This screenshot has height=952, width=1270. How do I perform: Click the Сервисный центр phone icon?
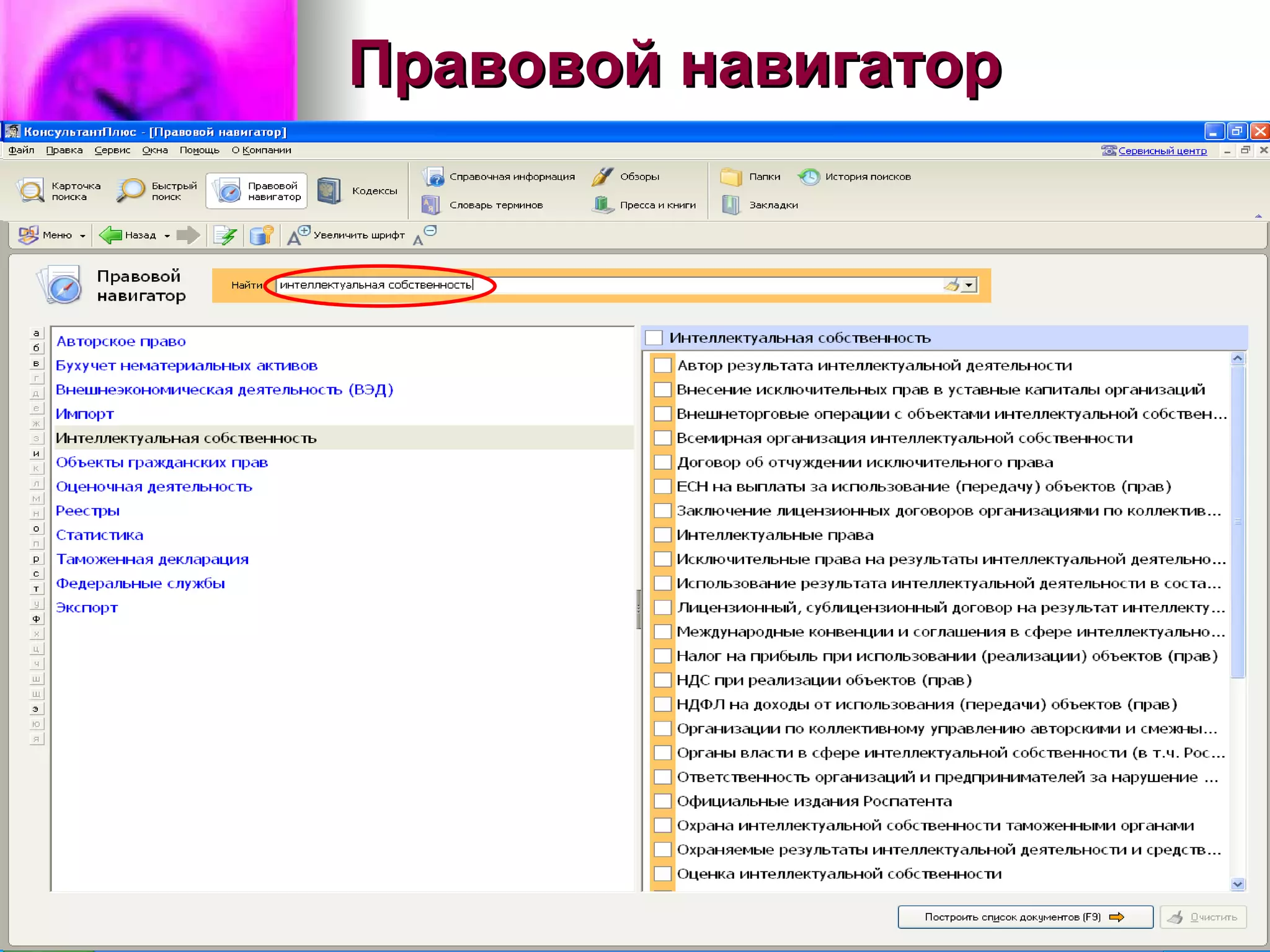point(1109,151)
